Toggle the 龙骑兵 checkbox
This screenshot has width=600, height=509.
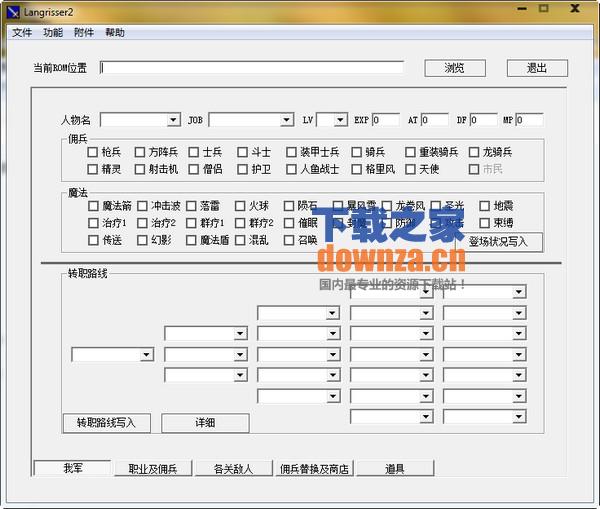coord(474,152)
